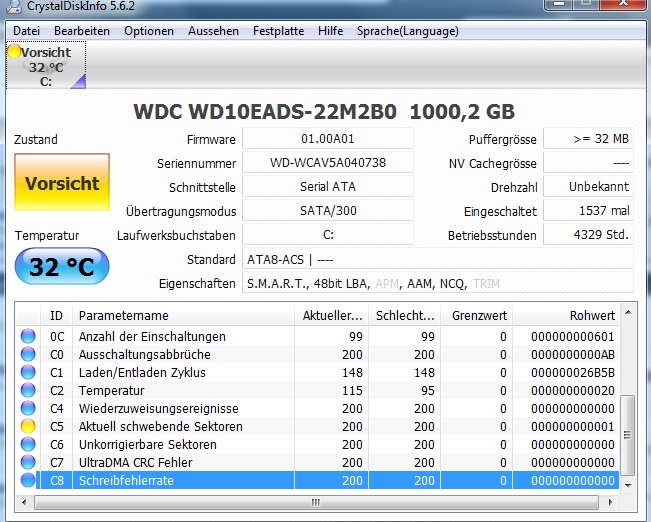Click the blue status icon for 0C row
Image resolution: width=651 pixels, height=522 pixels.
(28, 336)
